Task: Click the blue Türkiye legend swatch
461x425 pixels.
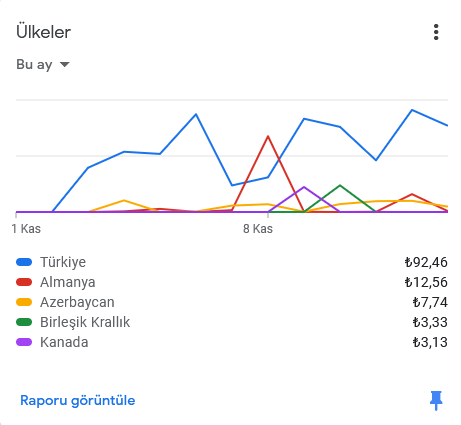Action: coord(24,262)
